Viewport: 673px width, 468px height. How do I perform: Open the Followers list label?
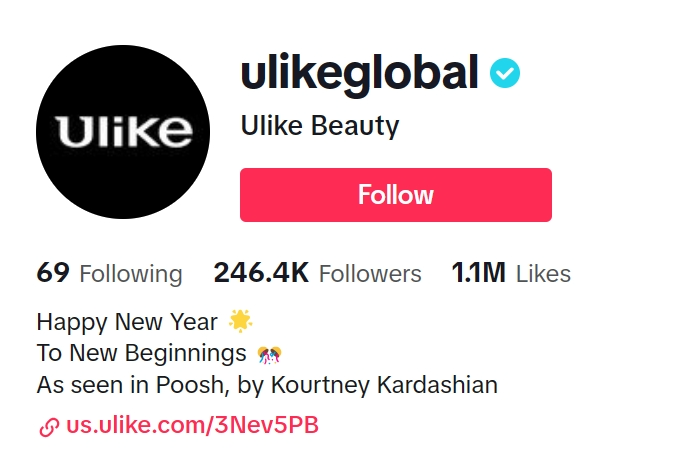coord(369,274)
